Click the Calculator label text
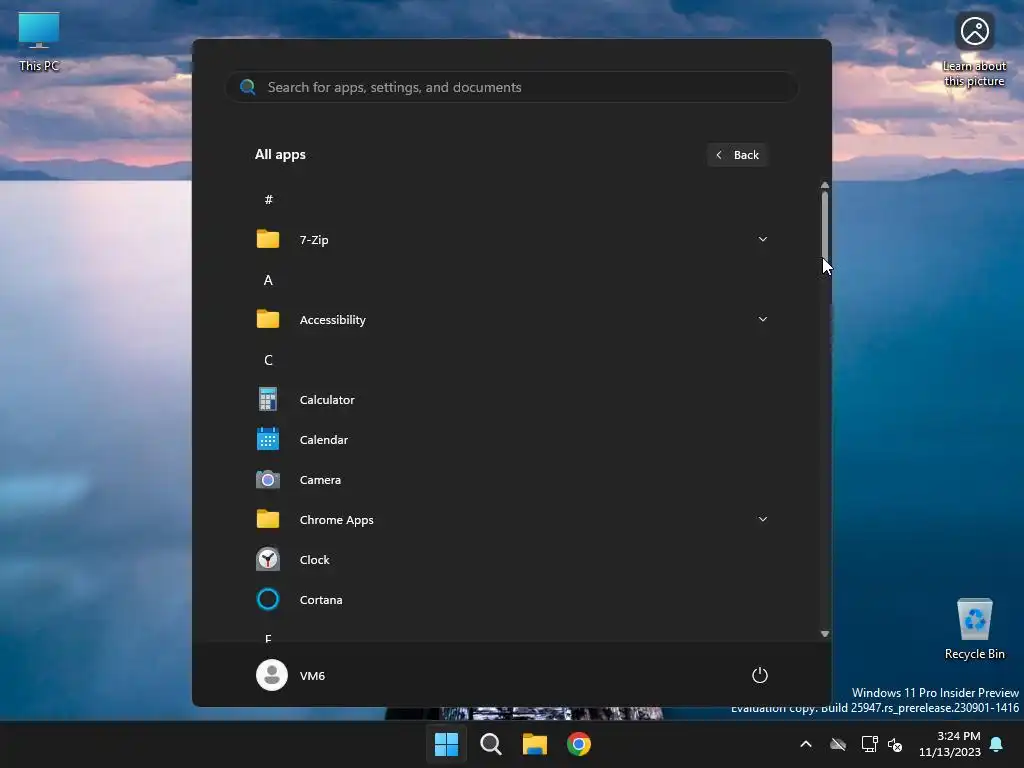This screenshot has width=1024, height=768. [x=327, y=400]
